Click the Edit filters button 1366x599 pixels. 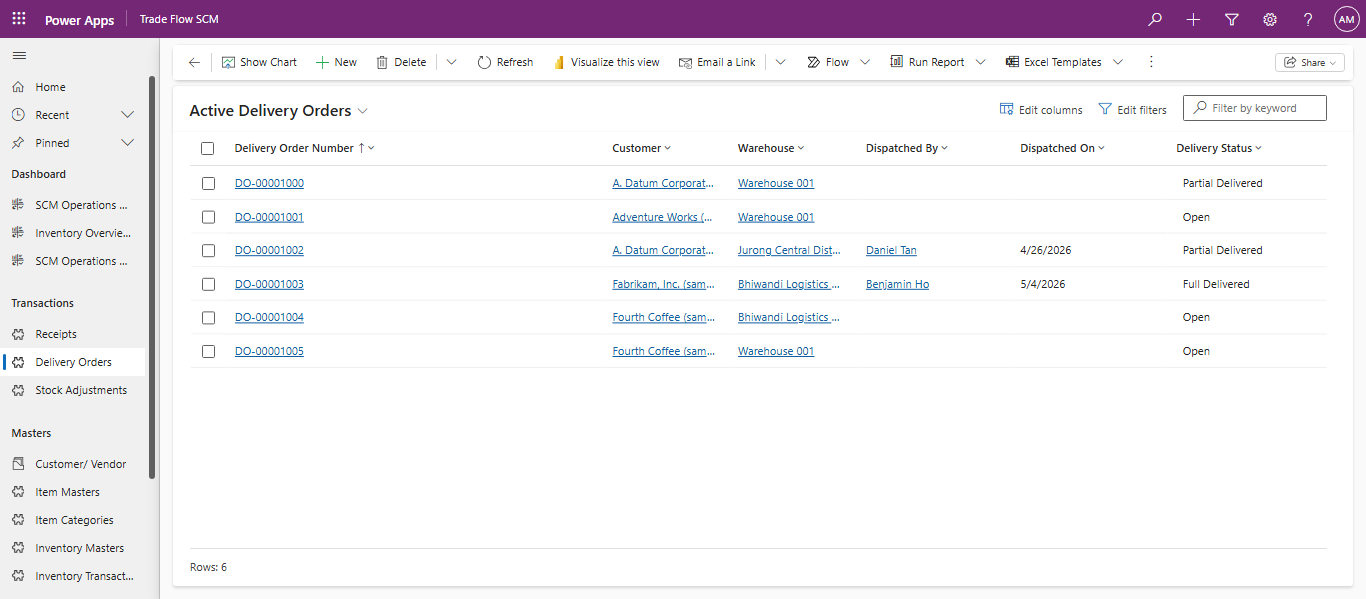click(x=1132, y=109)
